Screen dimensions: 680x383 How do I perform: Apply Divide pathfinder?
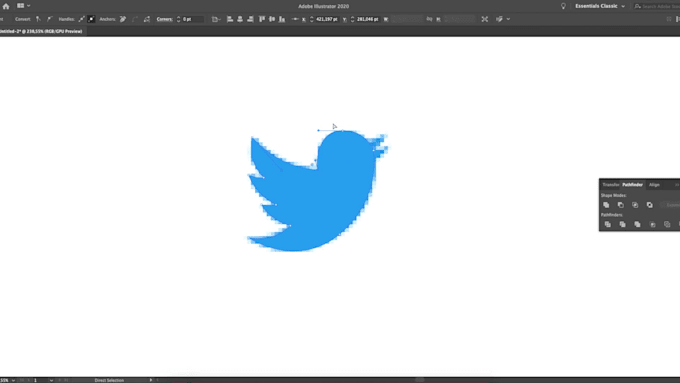(608, 224)
